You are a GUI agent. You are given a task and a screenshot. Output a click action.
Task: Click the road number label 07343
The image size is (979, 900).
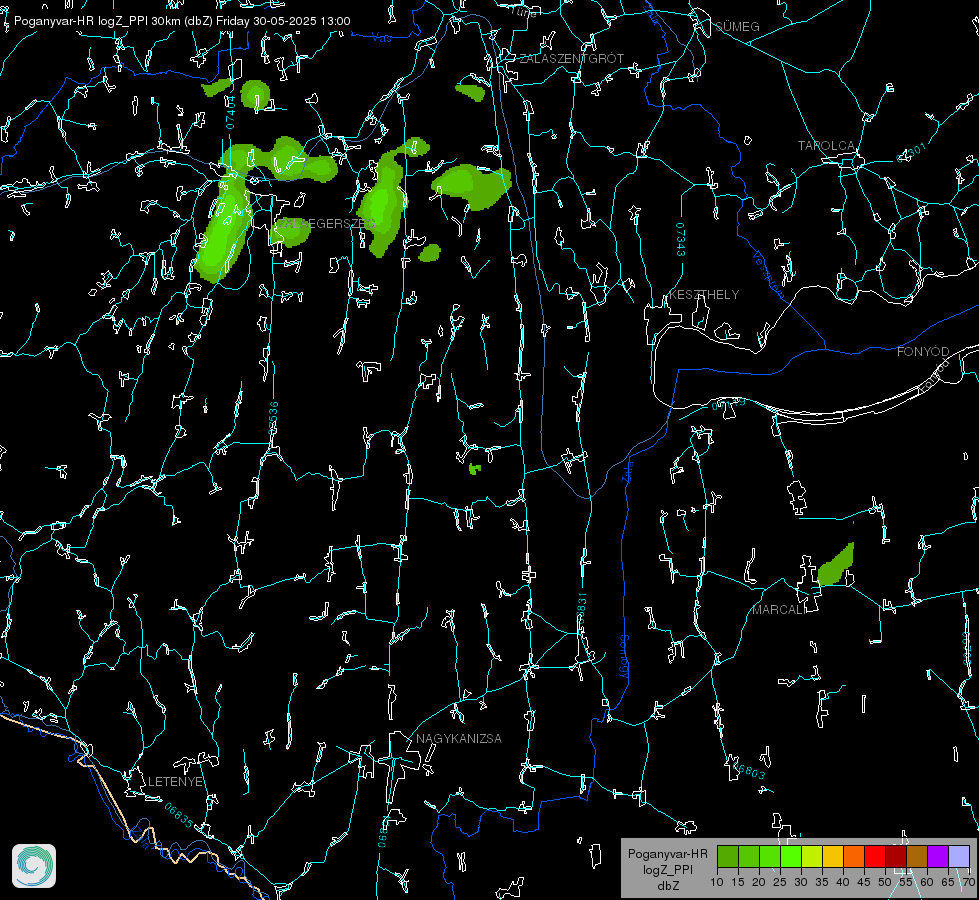click(681, 240)
